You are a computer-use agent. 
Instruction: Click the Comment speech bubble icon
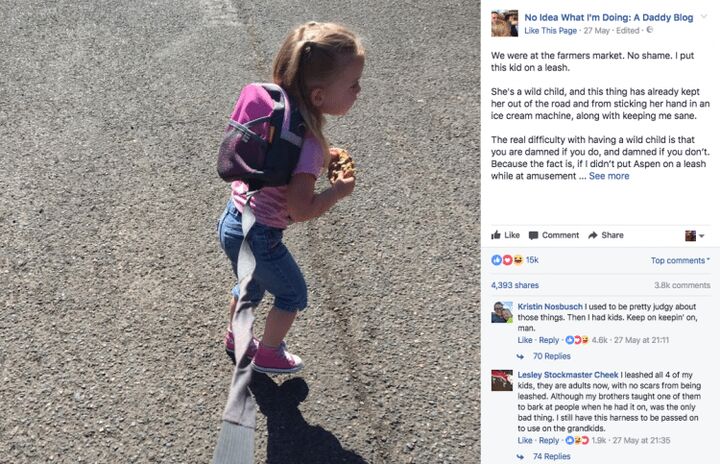[533, 236]
